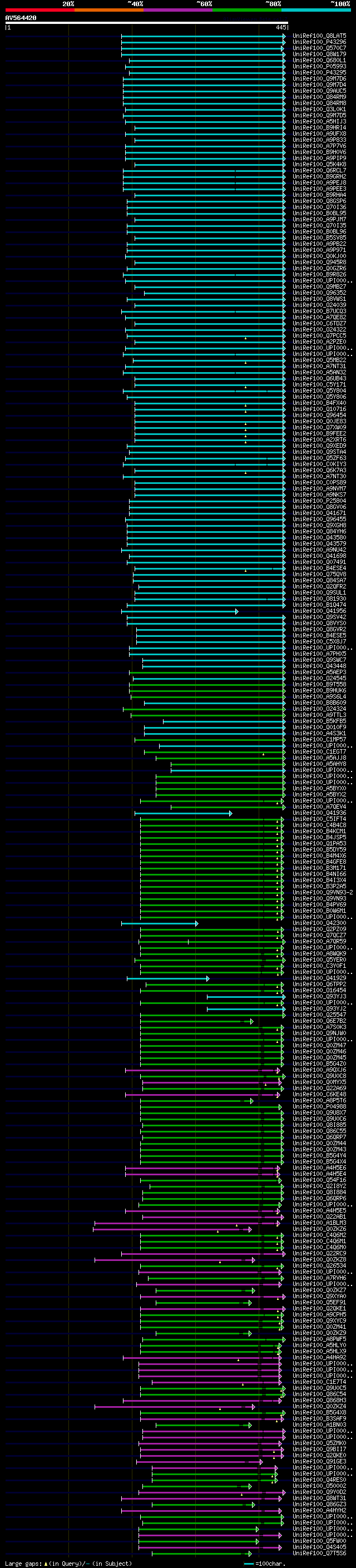Click hit label UniRef100_B9HRI4

(x=319, y=128)
